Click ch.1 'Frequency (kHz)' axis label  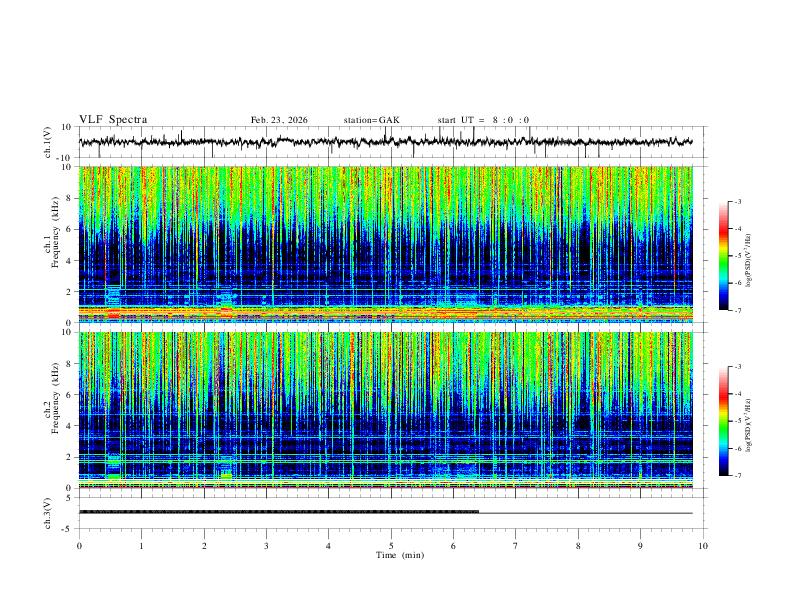click(x=55, y=232)
